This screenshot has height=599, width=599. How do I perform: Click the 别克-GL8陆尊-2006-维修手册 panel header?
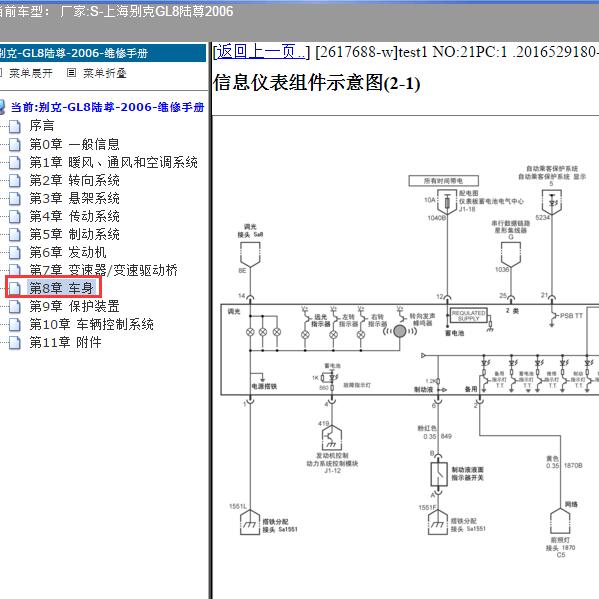102,53
